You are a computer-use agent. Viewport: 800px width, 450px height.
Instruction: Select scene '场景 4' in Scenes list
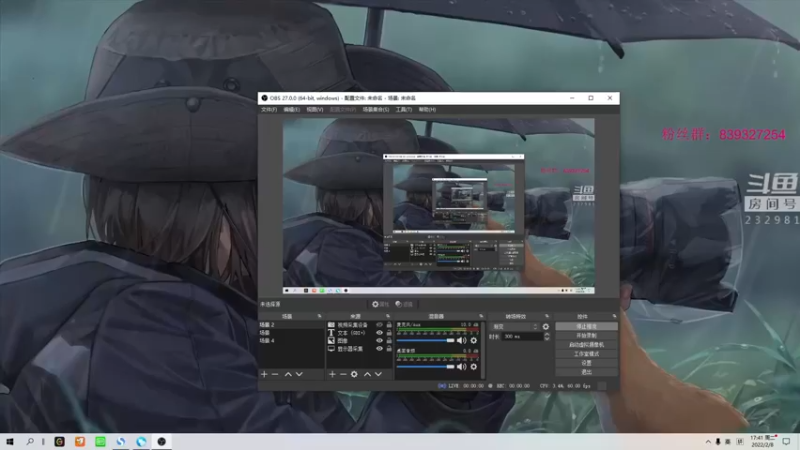291,340
